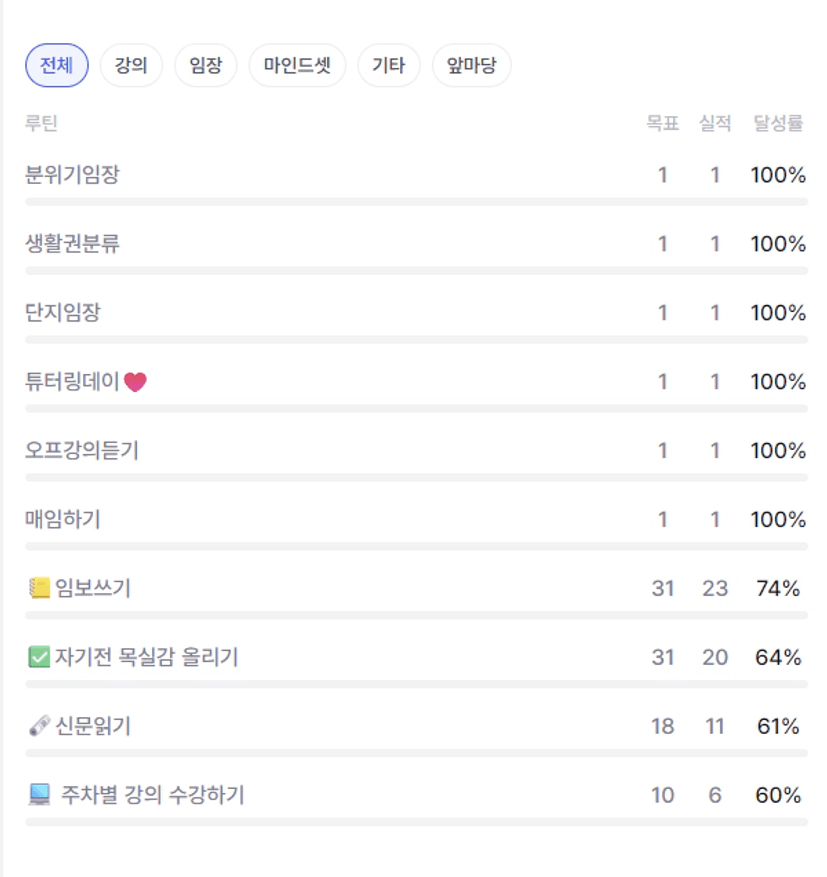This screenshot has width=827, height=877.
Task: Select the 전체 filter tab
Action: (56, 66)
